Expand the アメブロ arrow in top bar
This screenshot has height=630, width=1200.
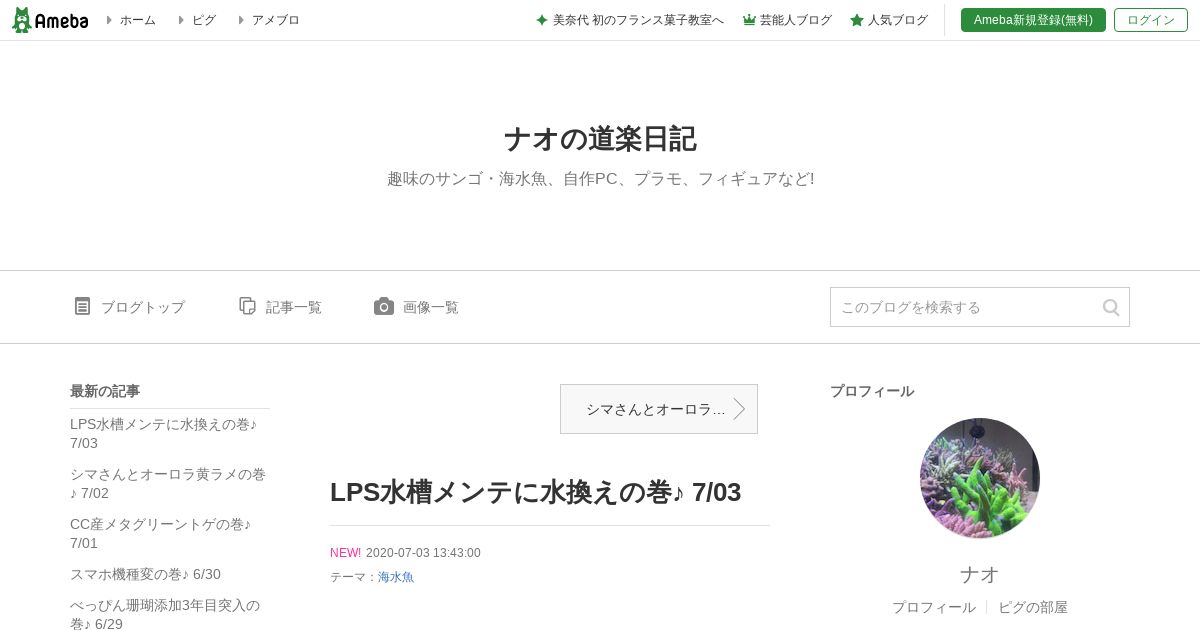[241, 20]
